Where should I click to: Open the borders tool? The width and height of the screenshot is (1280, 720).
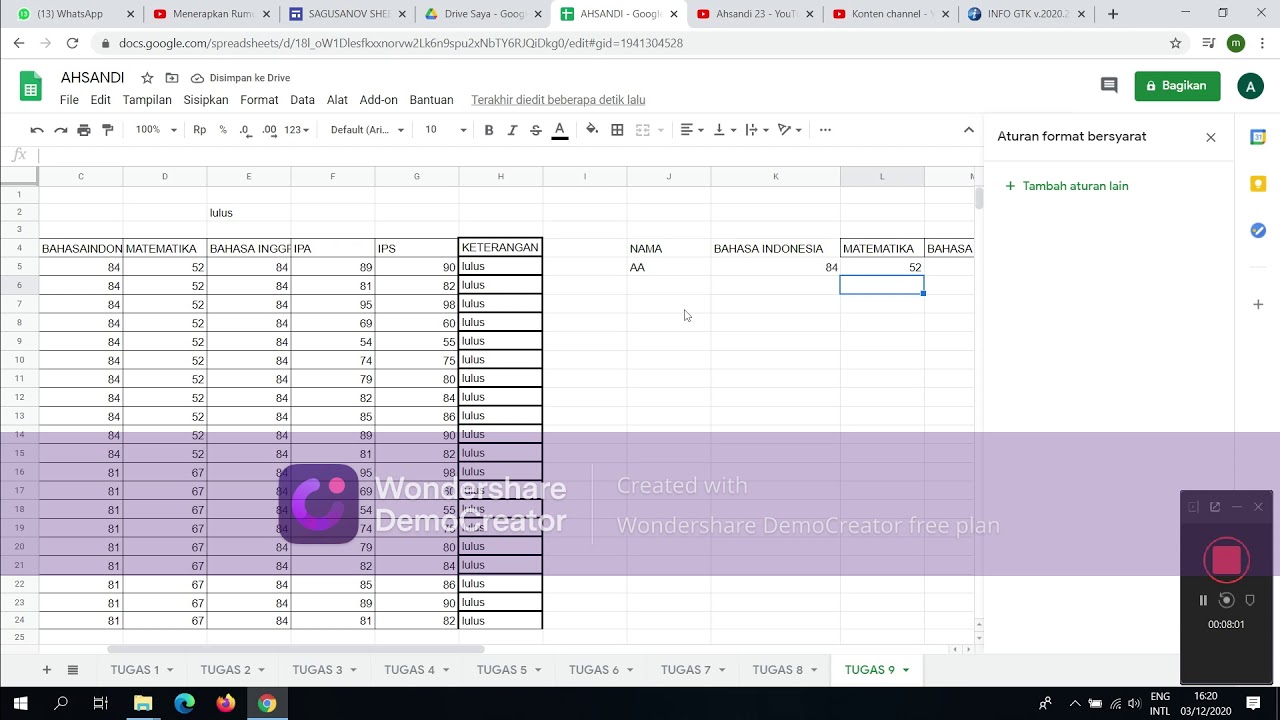(617, 130)
